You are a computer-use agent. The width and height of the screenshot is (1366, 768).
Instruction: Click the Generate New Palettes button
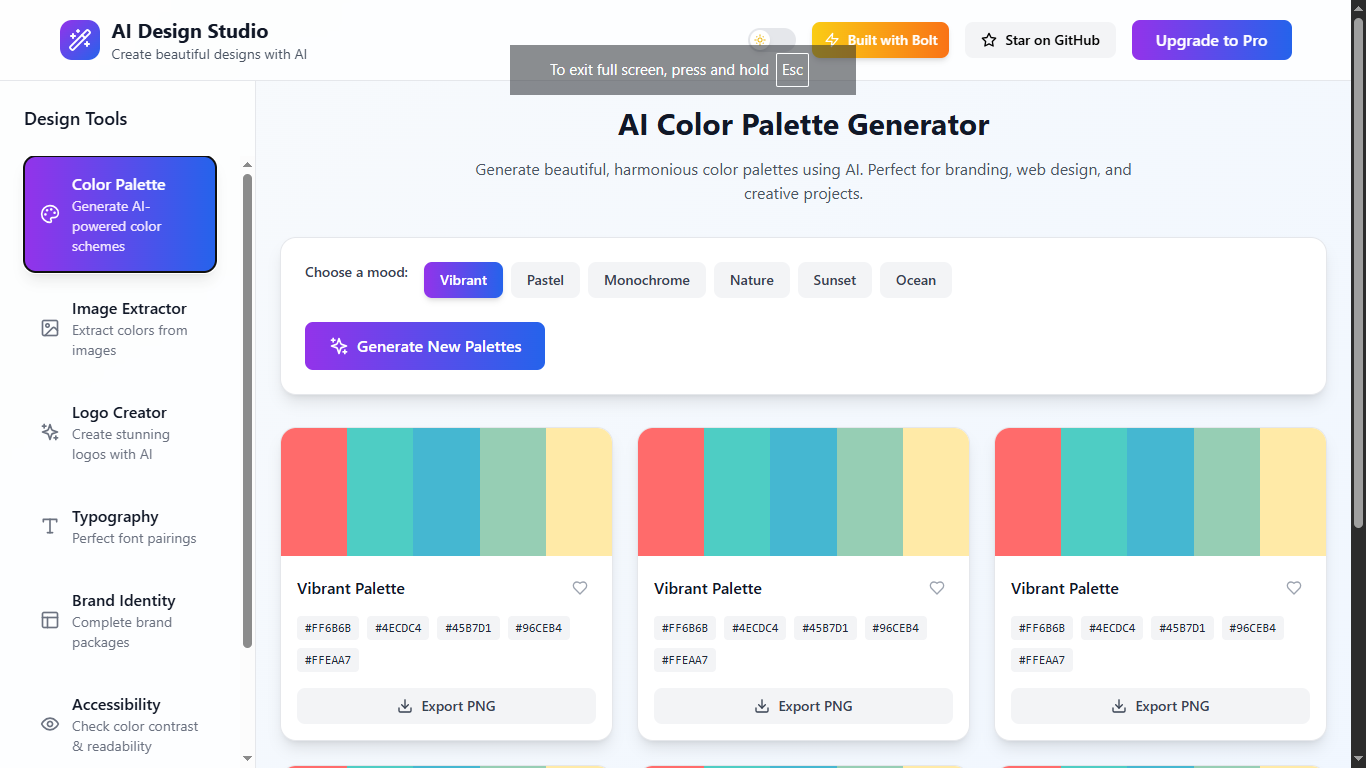coord(424,346)
